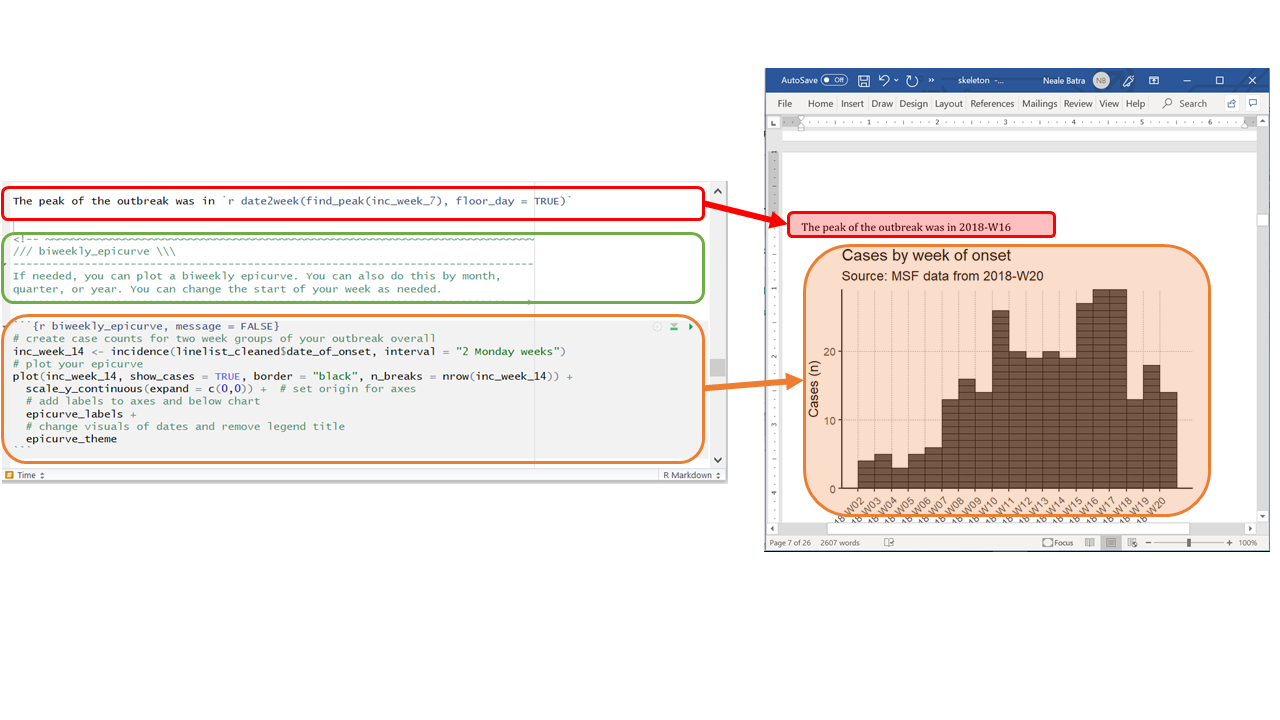This screenshot has height=720, width=1280.
Task: Open the Mailings ribbon tab
Action: (1039, 103)
